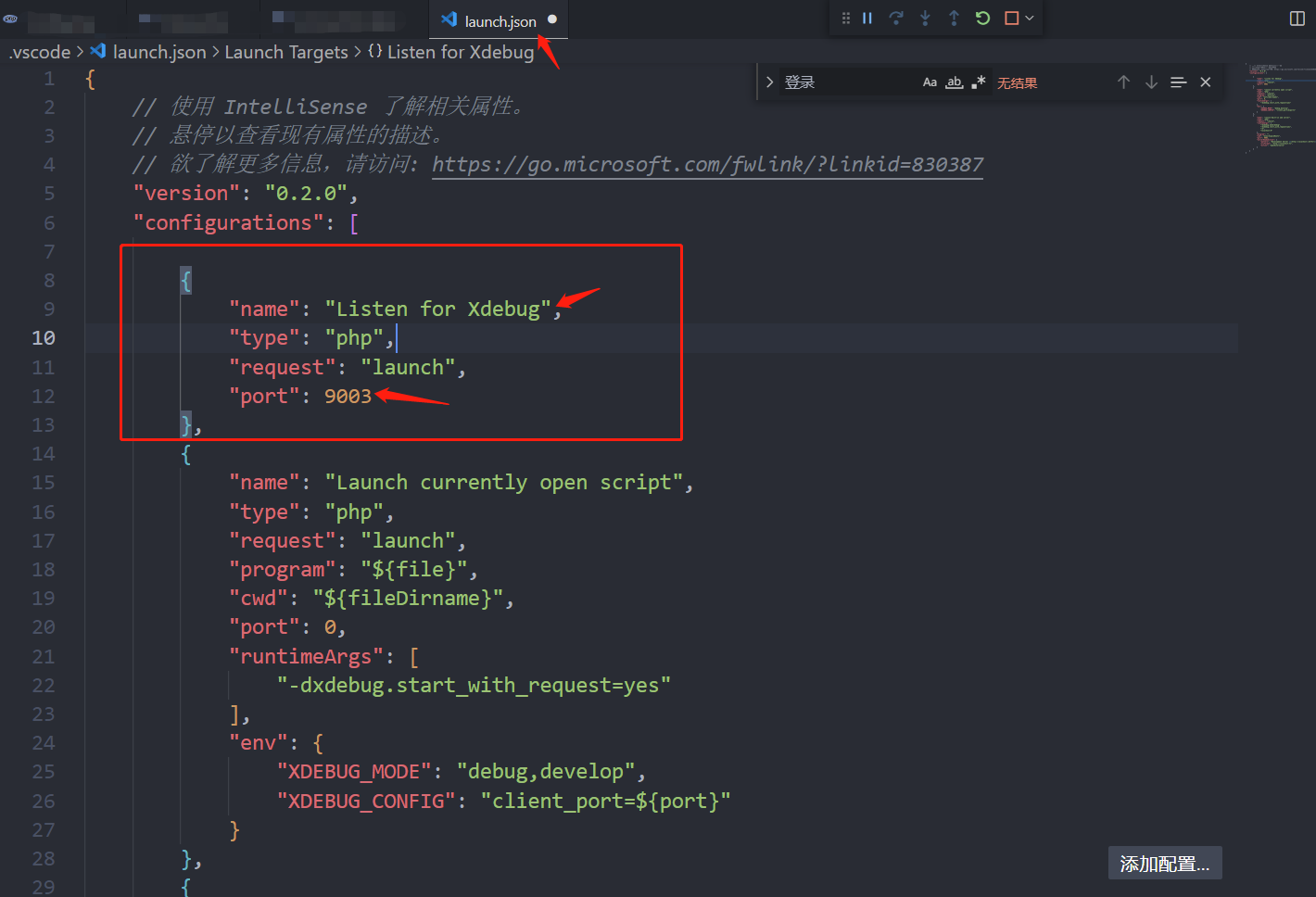
Task: Click the "-dxdebug.start_with_request=yes" string
Action: (474, 685)
